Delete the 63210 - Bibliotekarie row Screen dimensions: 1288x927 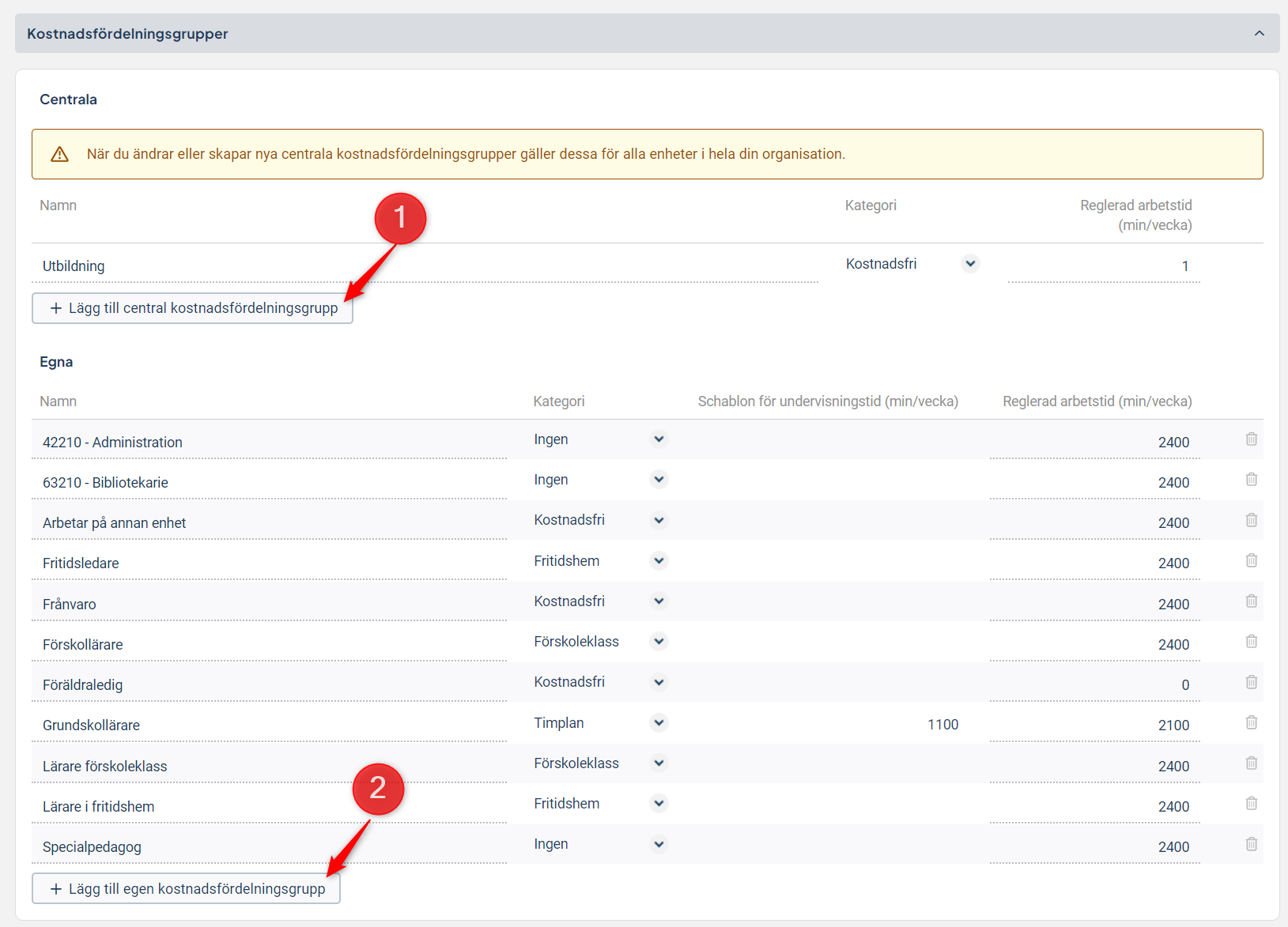click(x=1252, y=479)
